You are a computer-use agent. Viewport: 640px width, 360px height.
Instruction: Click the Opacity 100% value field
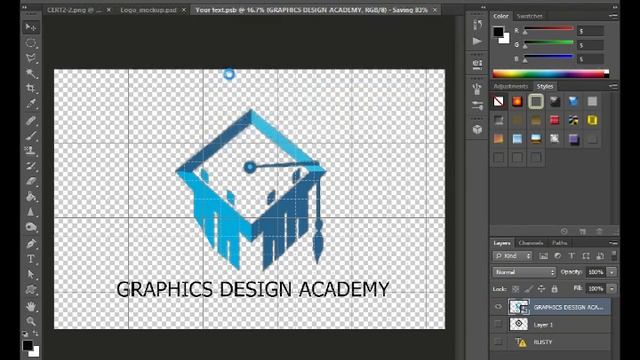click(x=596, y=272)
